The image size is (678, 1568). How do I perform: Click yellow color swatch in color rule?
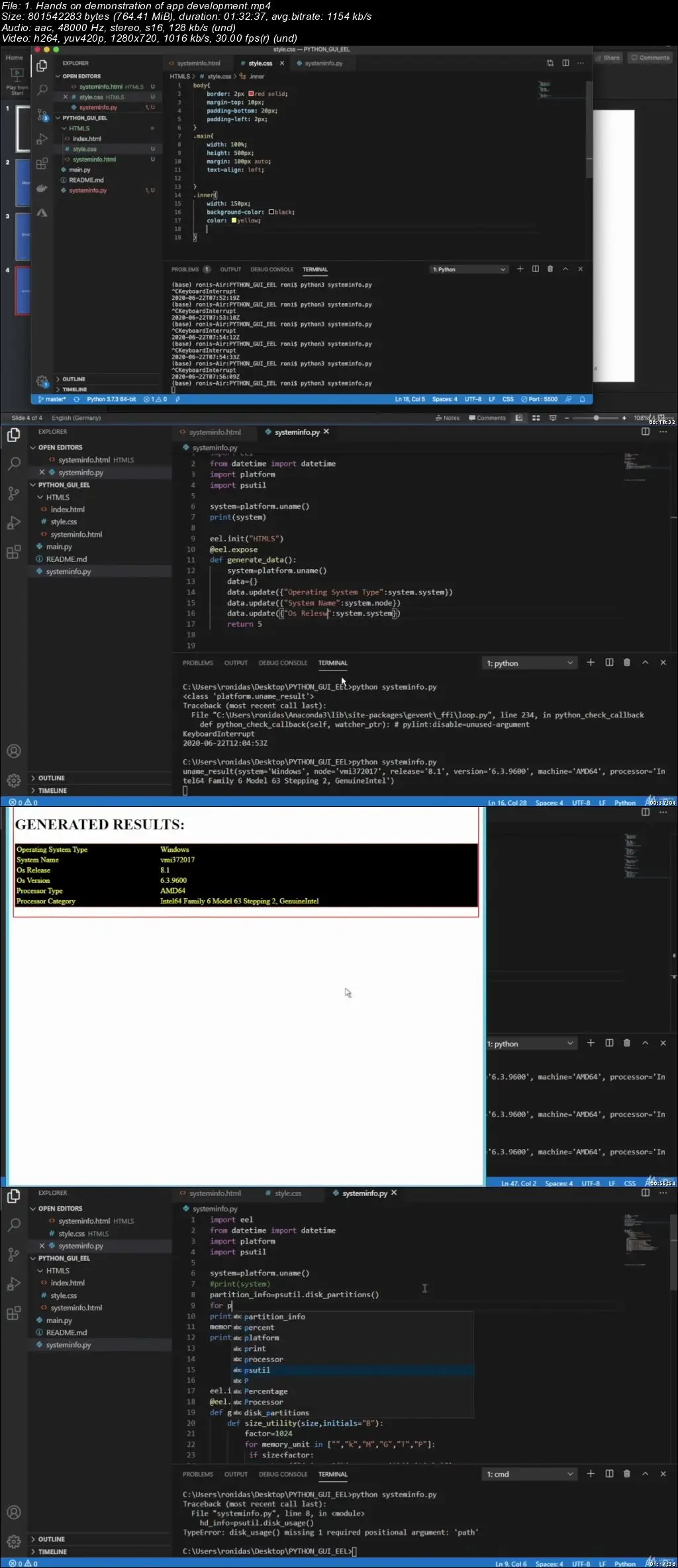click(x=234, y=220)
